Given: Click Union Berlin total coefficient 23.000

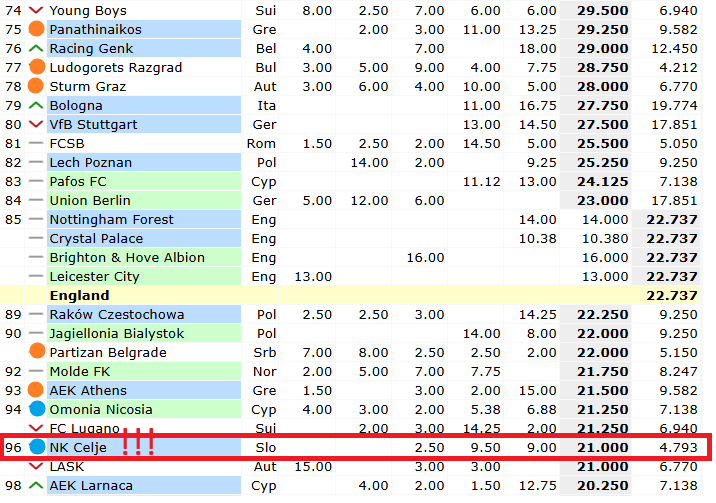Looking at the screenshot, I should pyautogui.click(x=602, y=200).
